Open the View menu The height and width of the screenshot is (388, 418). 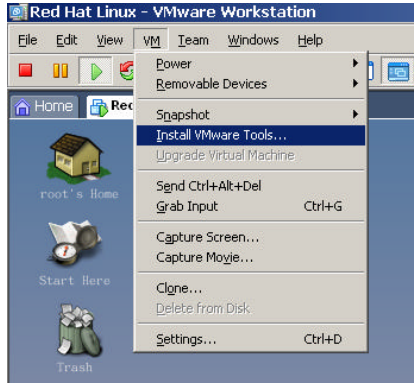pos(110,40)
